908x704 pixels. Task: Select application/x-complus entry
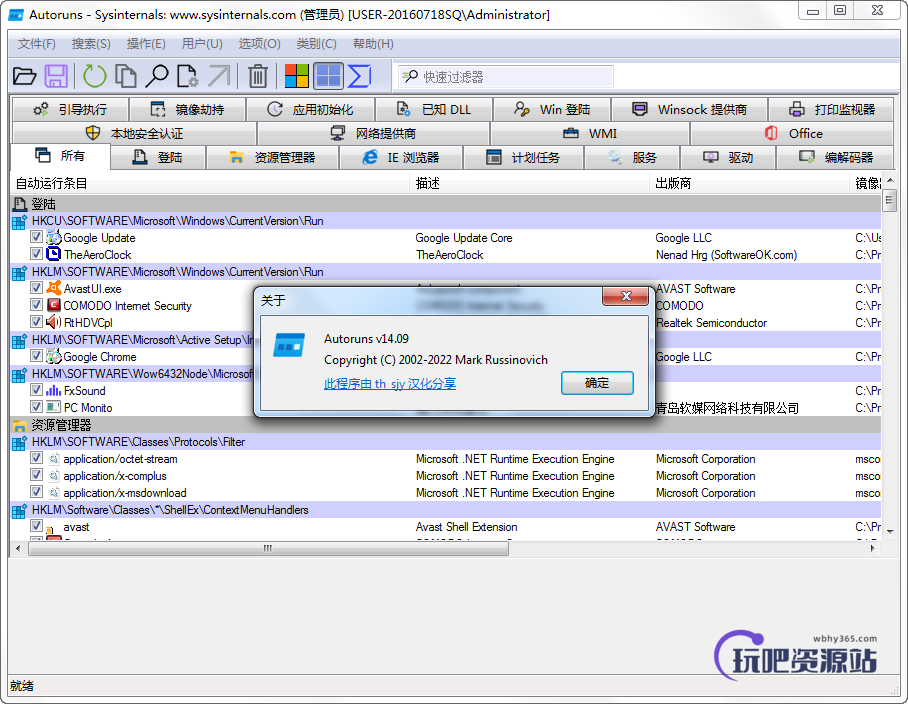115,476
